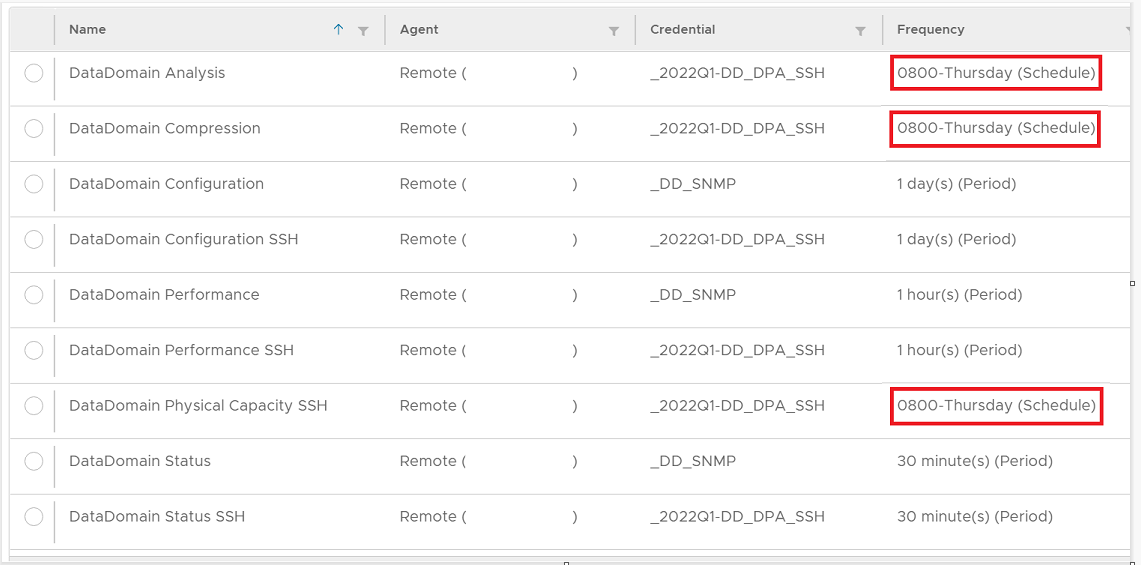Sort by the Name column header
1141x565 pixels.
tap(87, 30)
